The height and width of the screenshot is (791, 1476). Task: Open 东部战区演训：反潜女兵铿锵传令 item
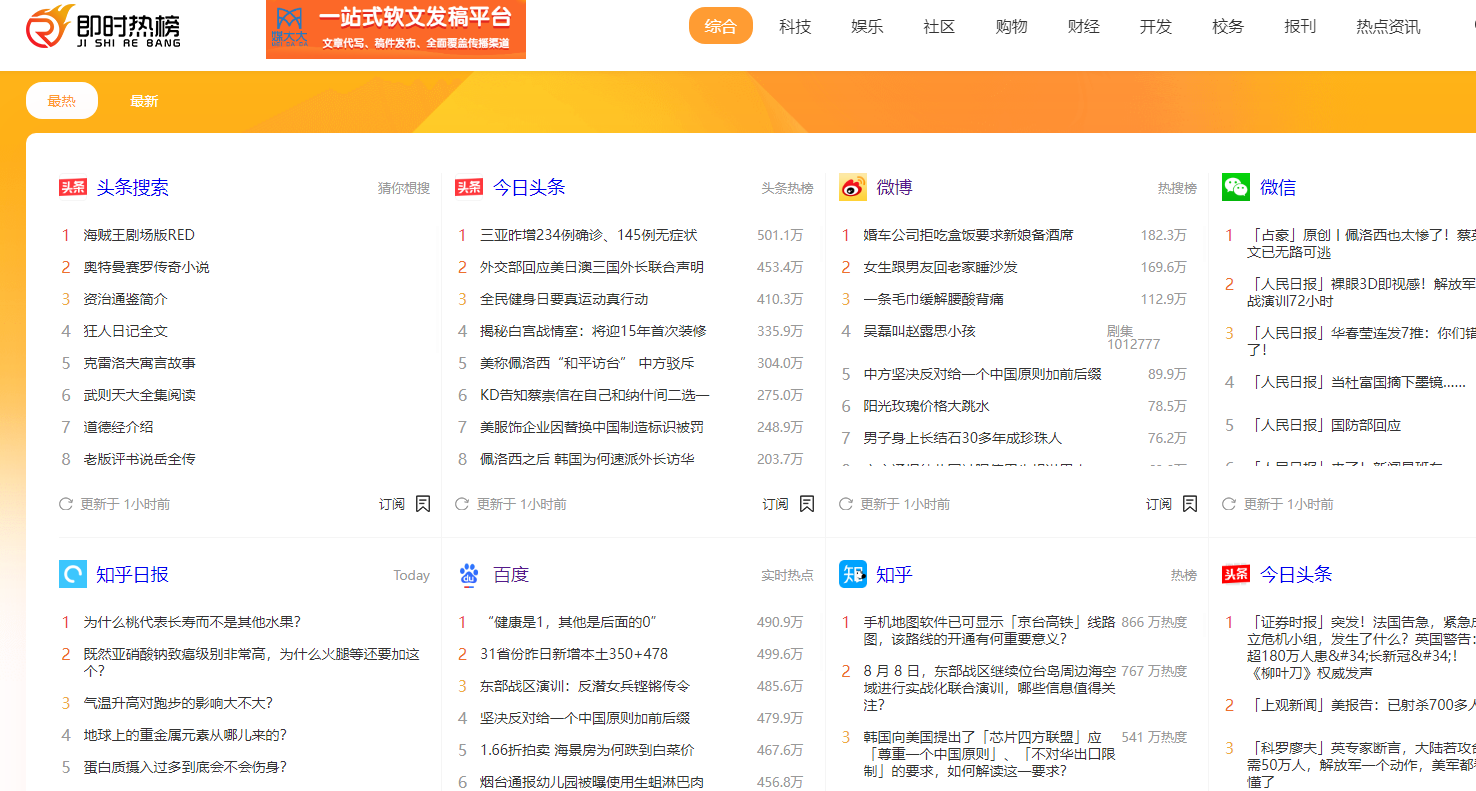pyautogui.click(x=585, y=686)
